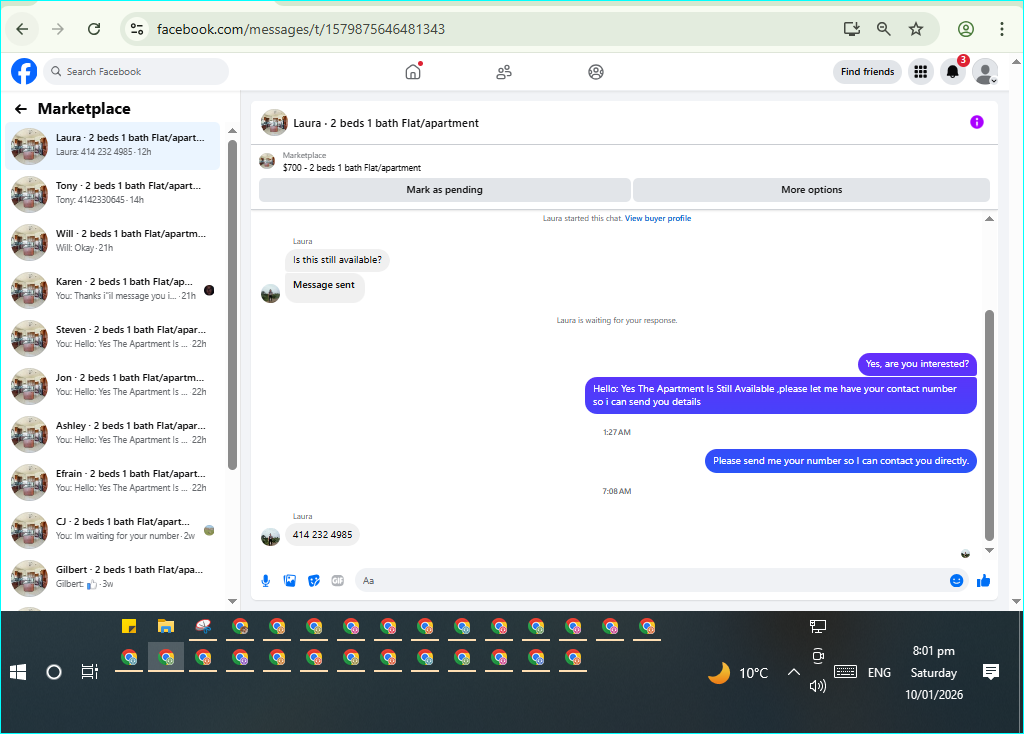Open the Facebook Home icon
This screenshot has width=1024, height=734.
(x=413, y=71)
